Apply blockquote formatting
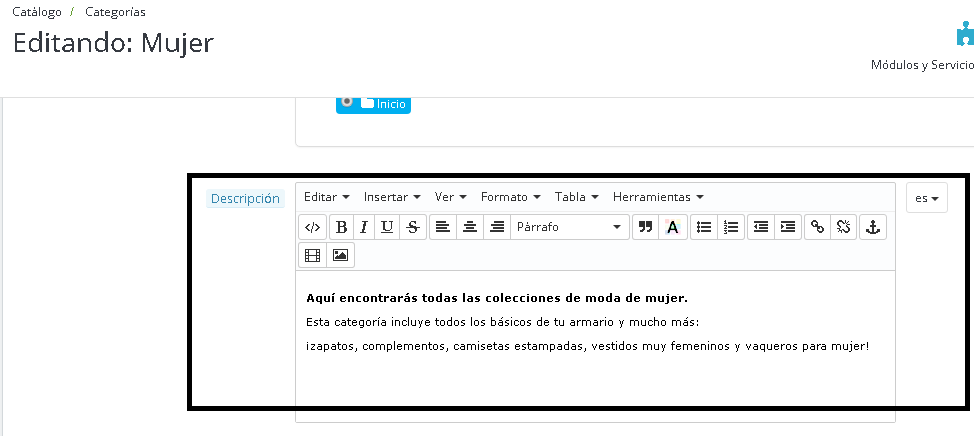The width and height of the screenshot is (974, 436). click(646, 227)
